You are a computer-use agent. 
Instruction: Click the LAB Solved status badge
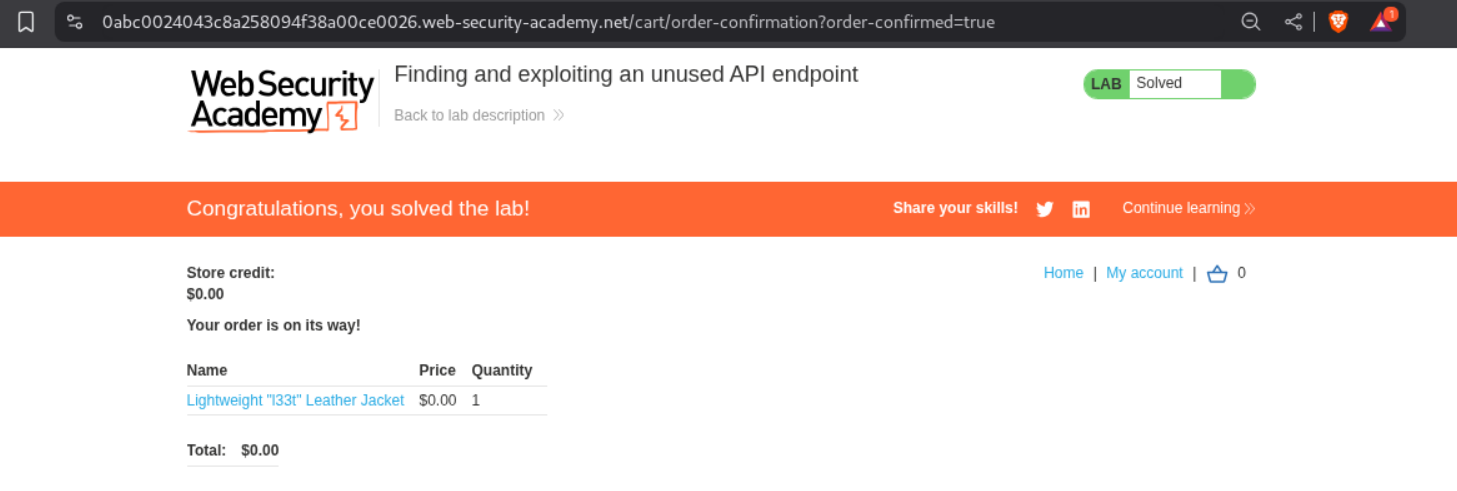coord(1168,84)
